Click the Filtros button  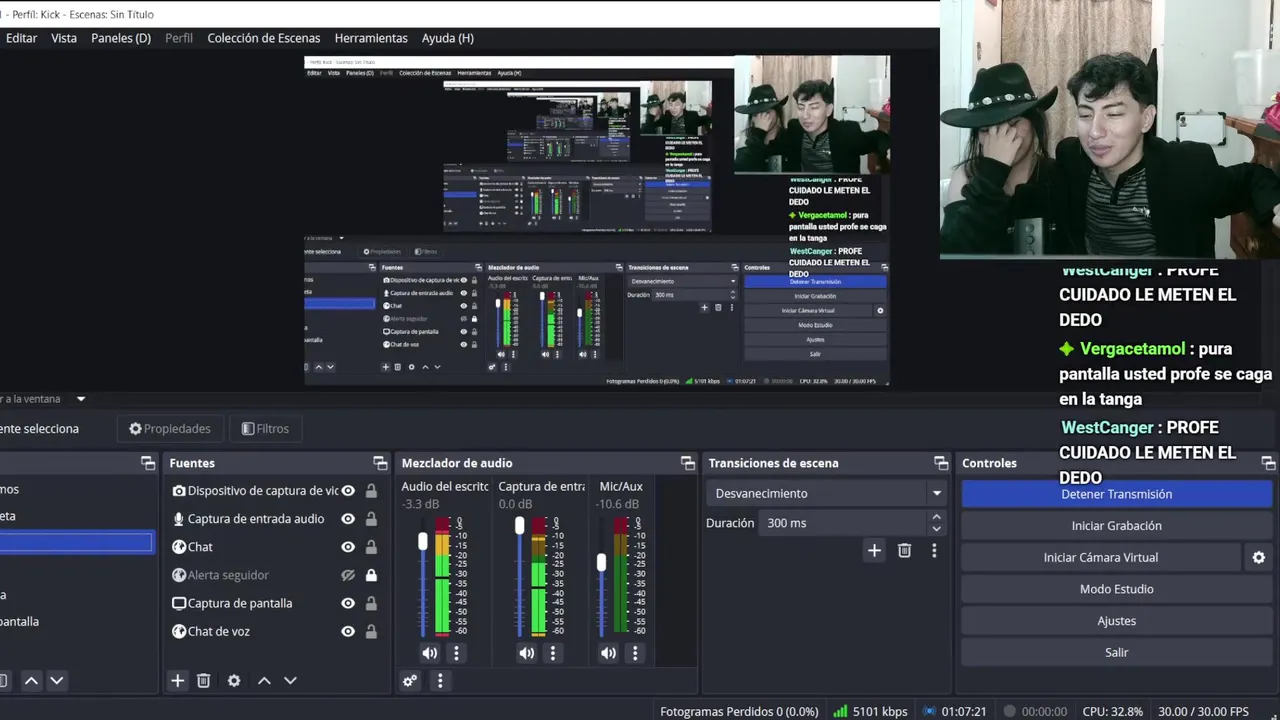pos(265,429)
